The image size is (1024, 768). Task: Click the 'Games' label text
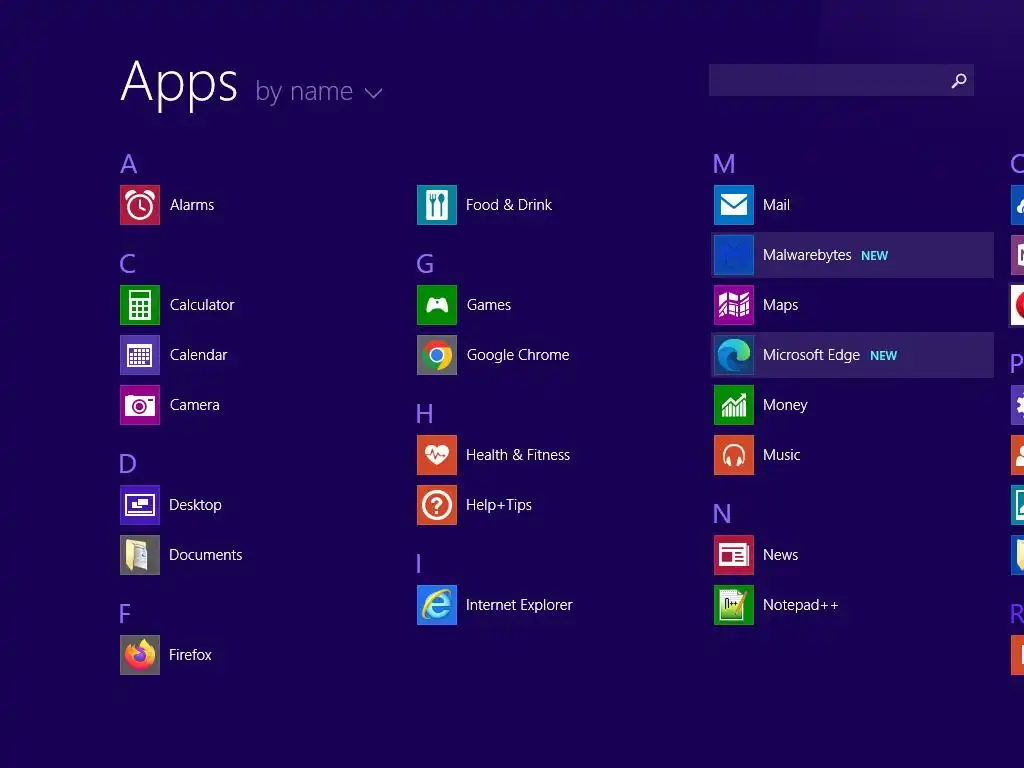pyautogui.click(x=489, y=305)
